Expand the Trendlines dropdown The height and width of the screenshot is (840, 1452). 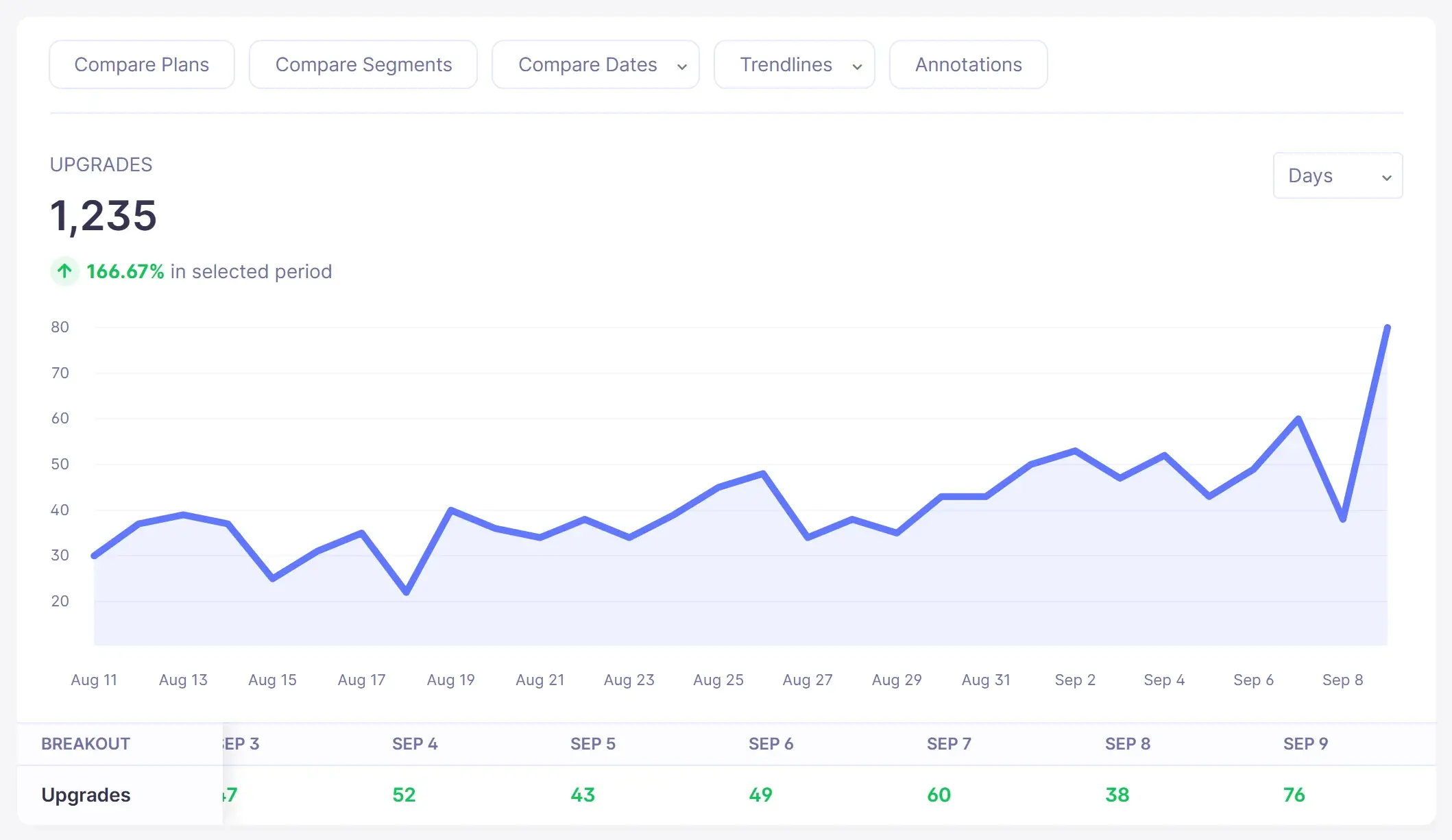tap(795, 64)
